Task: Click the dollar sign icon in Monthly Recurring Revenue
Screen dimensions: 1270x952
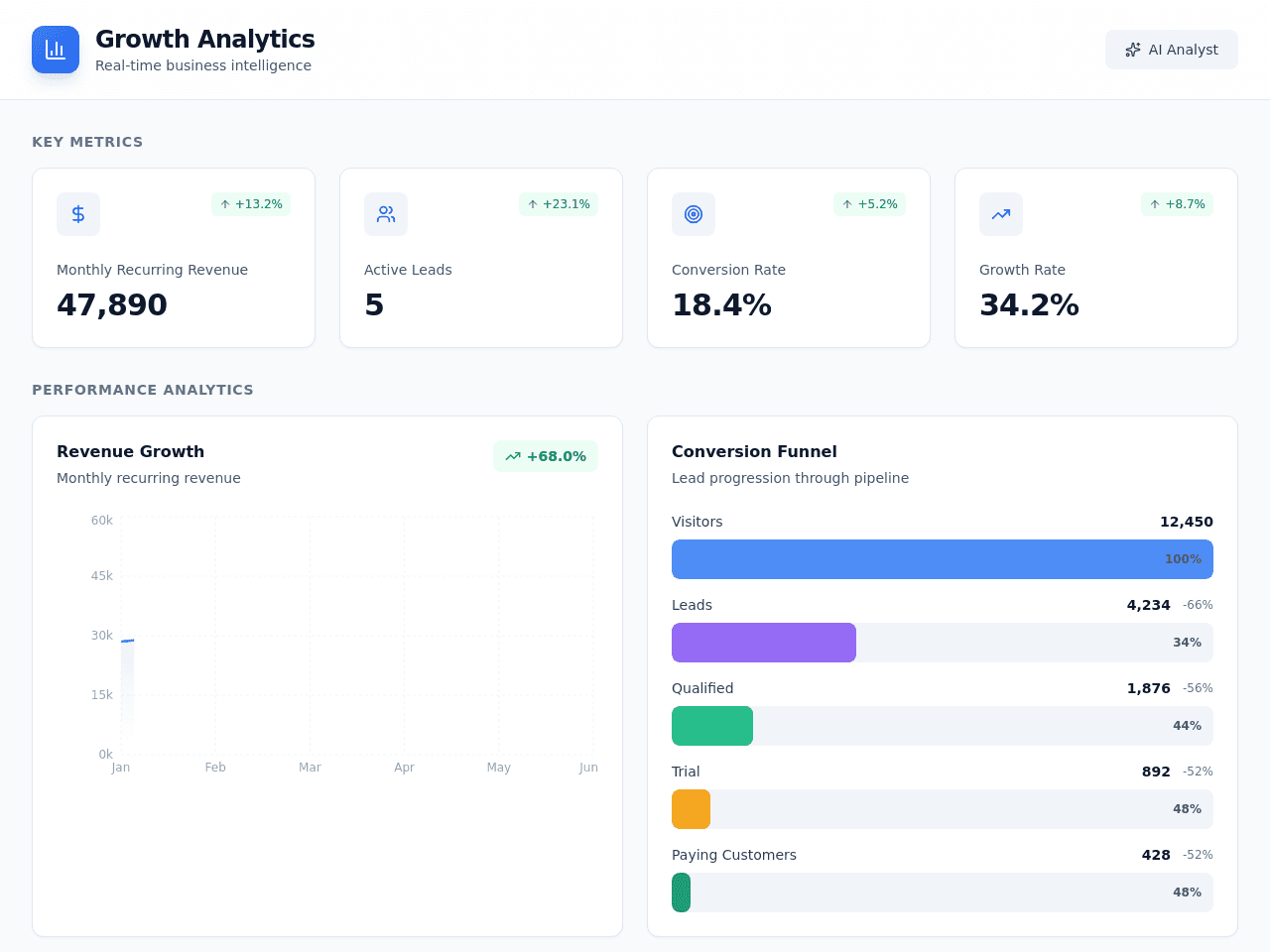Action: tap(78, 214)
